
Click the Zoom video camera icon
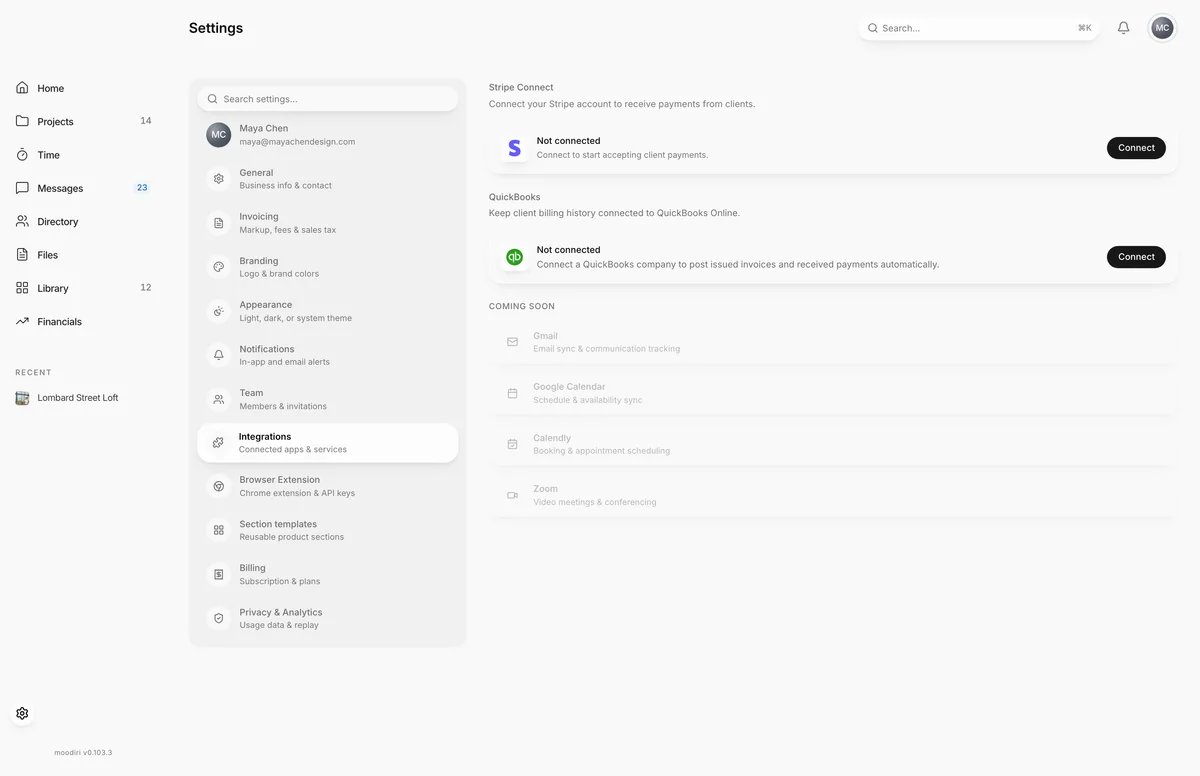coord(512,495)
